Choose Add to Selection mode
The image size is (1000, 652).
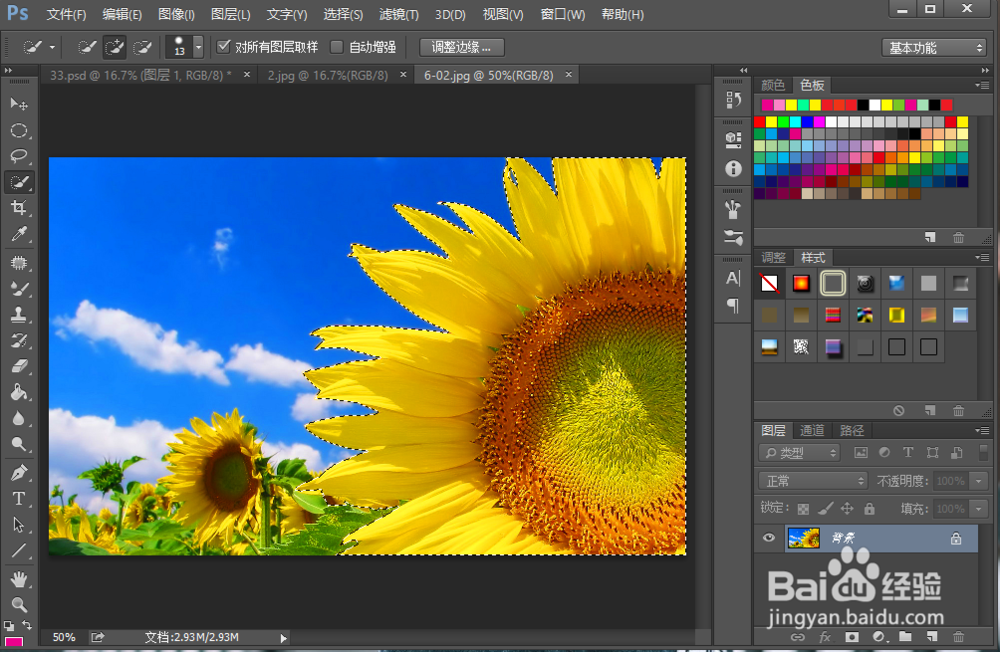114,47
